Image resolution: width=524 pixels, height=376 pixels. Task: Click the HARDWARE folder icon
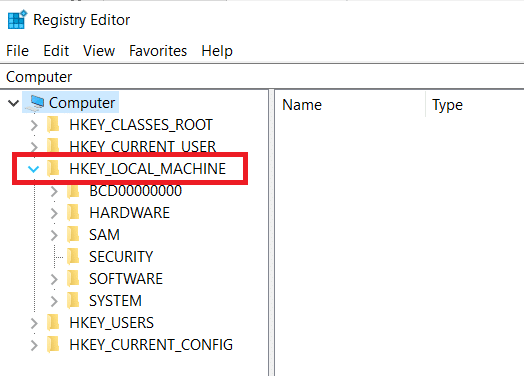(x=73, y=212)
